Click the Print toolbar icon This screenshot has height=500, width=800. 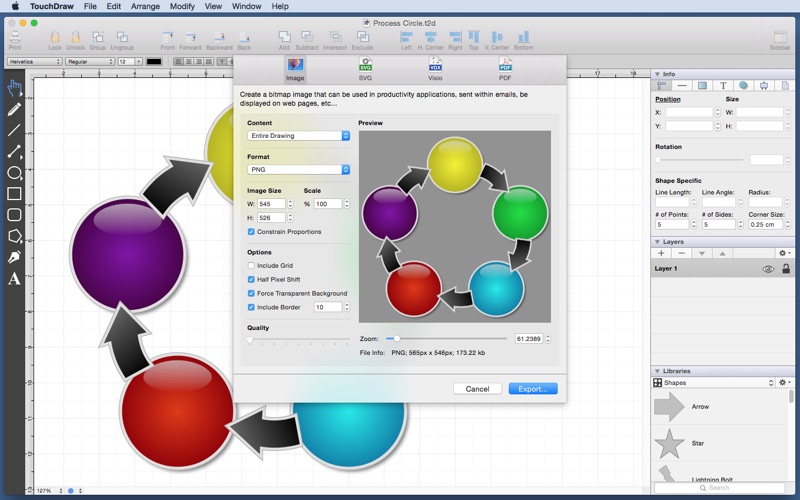click(x=15, y=38)
